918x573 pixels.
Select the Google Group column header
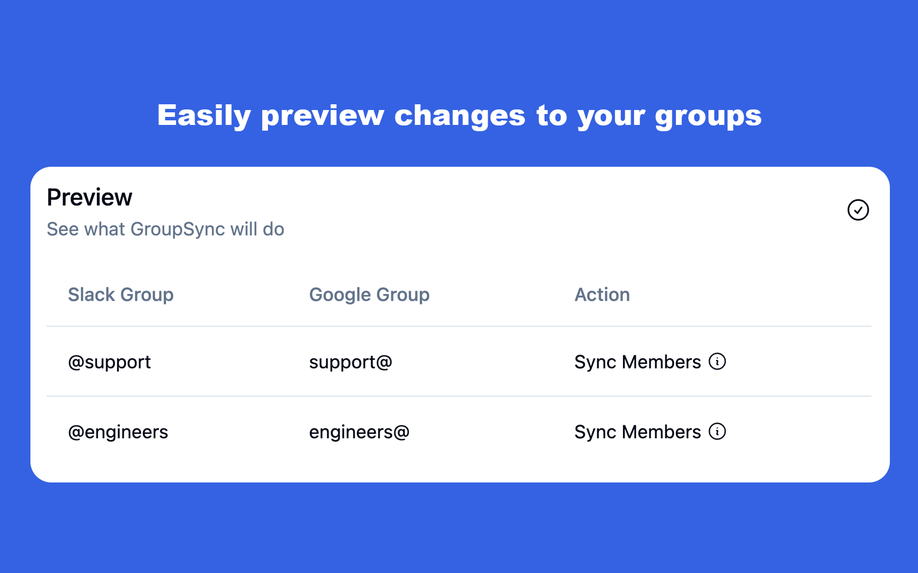369,294
